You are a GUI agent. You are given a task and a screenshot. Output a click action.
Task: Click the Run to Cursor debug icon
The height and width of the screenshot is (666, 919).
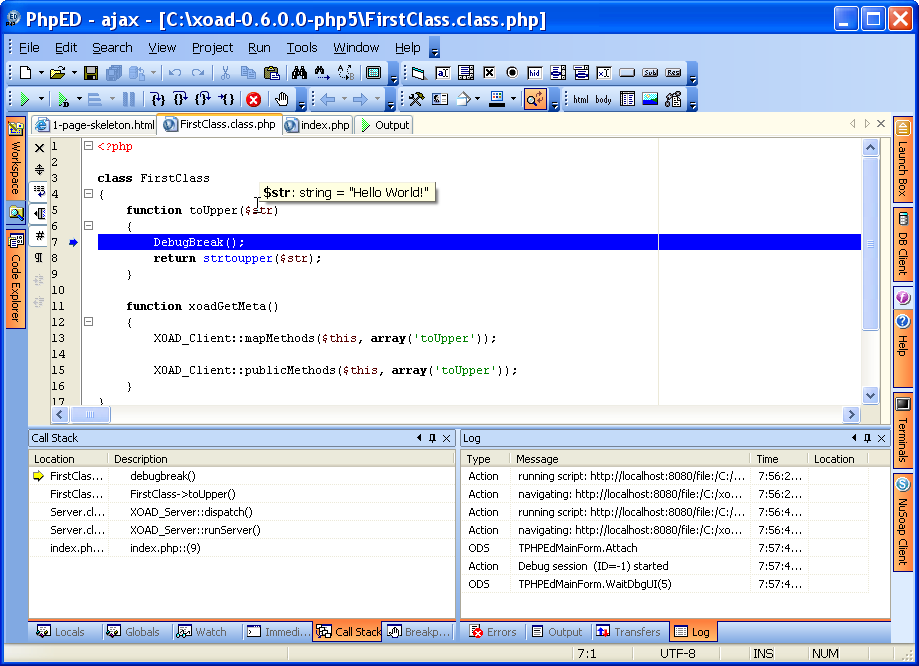[226, 99]
